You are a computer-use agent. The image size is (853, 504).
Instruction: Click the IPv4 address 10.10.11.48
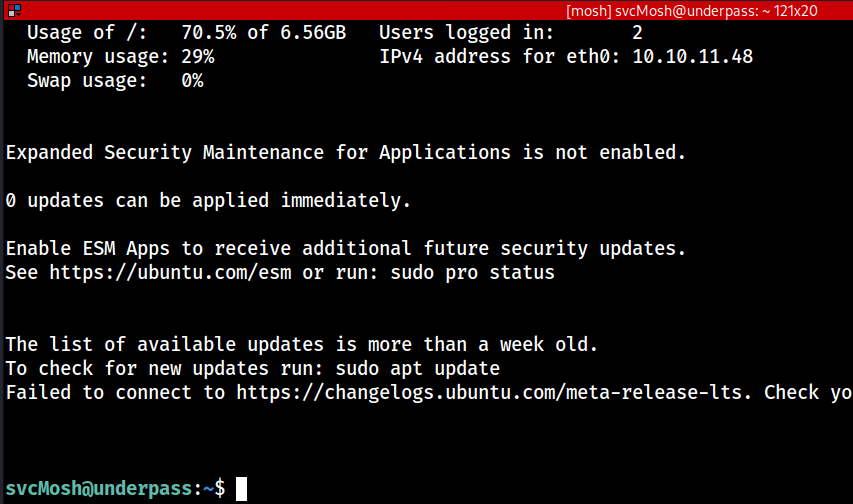click(692, 57)
